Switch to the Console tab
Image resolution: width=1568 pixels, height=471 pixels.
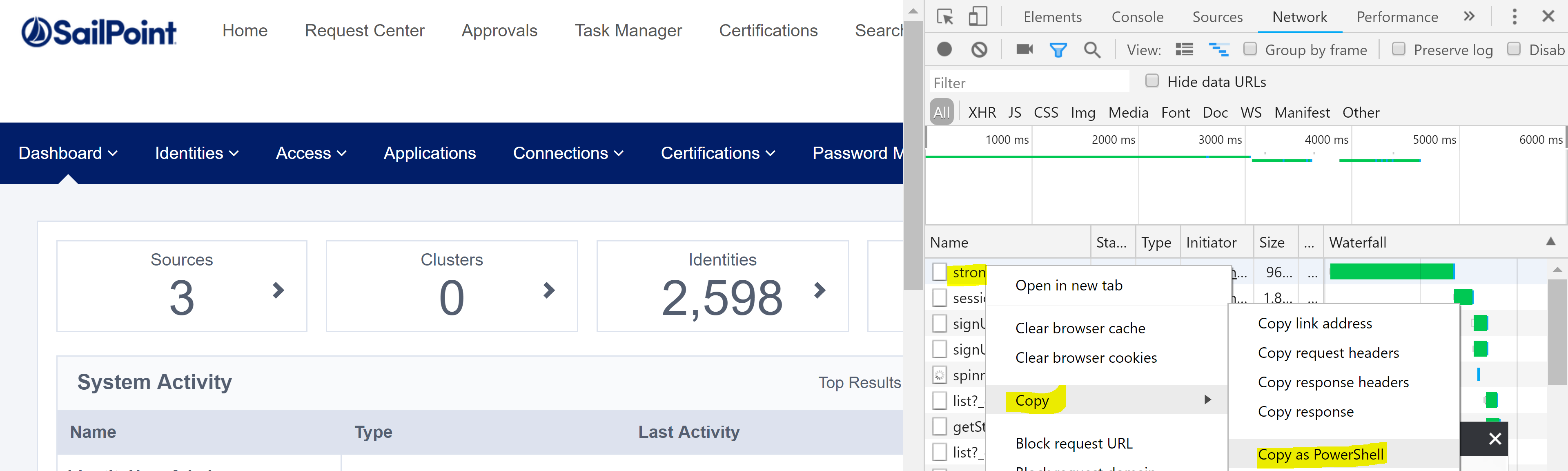(x=1137, y=17)
